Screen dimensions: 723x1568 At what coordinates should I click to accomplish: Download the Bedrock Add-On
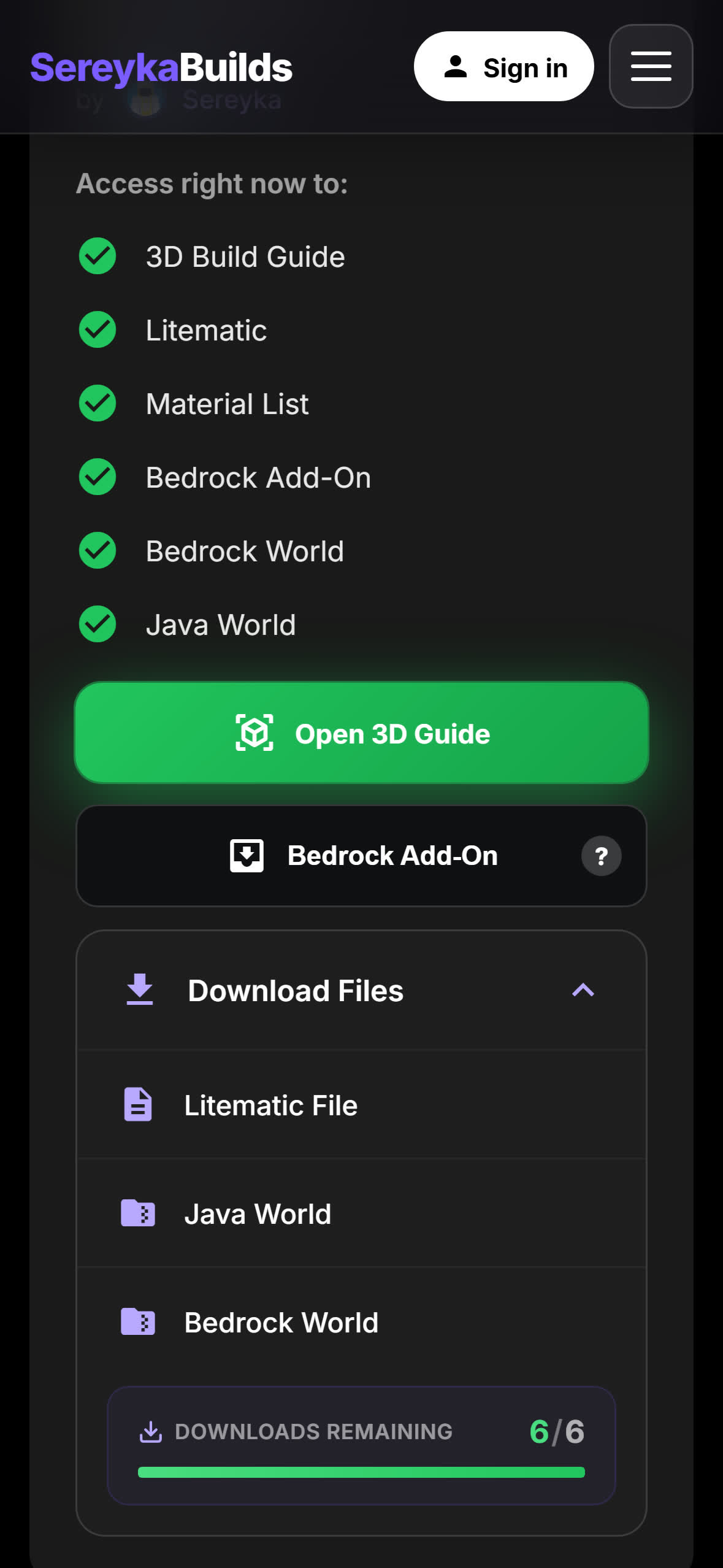(361, 856)
